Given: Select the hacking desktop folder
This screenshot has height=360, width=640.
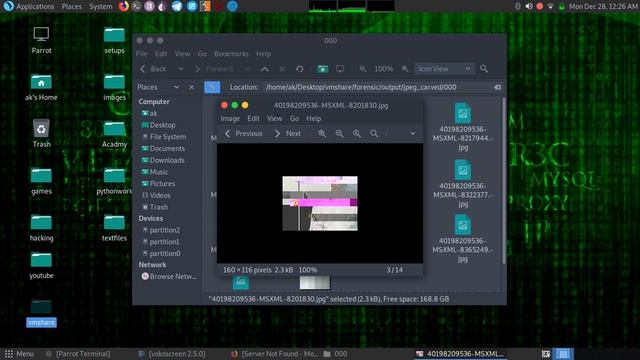Looking at the screenshot, I should tap(41, 228).
